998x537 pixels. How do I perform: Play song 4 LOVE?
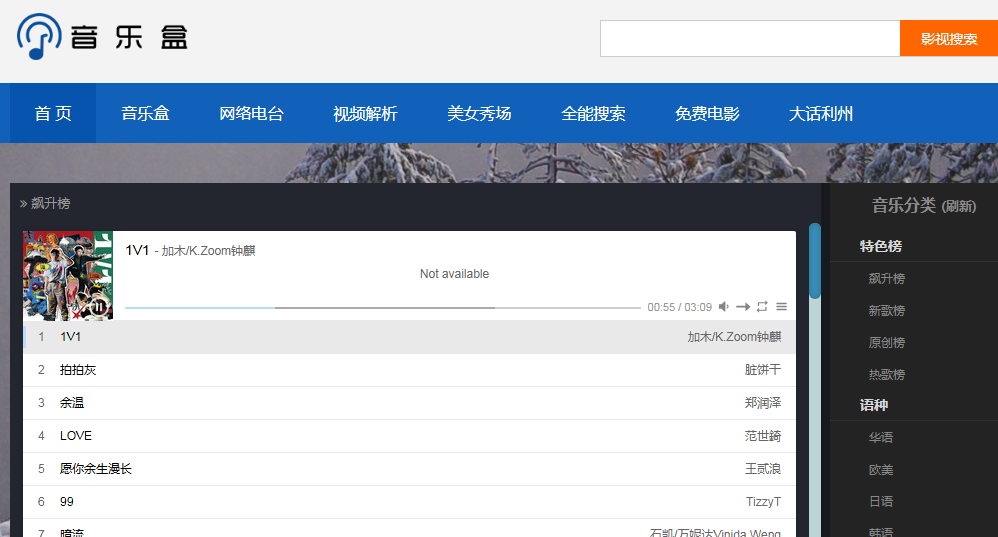click(409, 436)
